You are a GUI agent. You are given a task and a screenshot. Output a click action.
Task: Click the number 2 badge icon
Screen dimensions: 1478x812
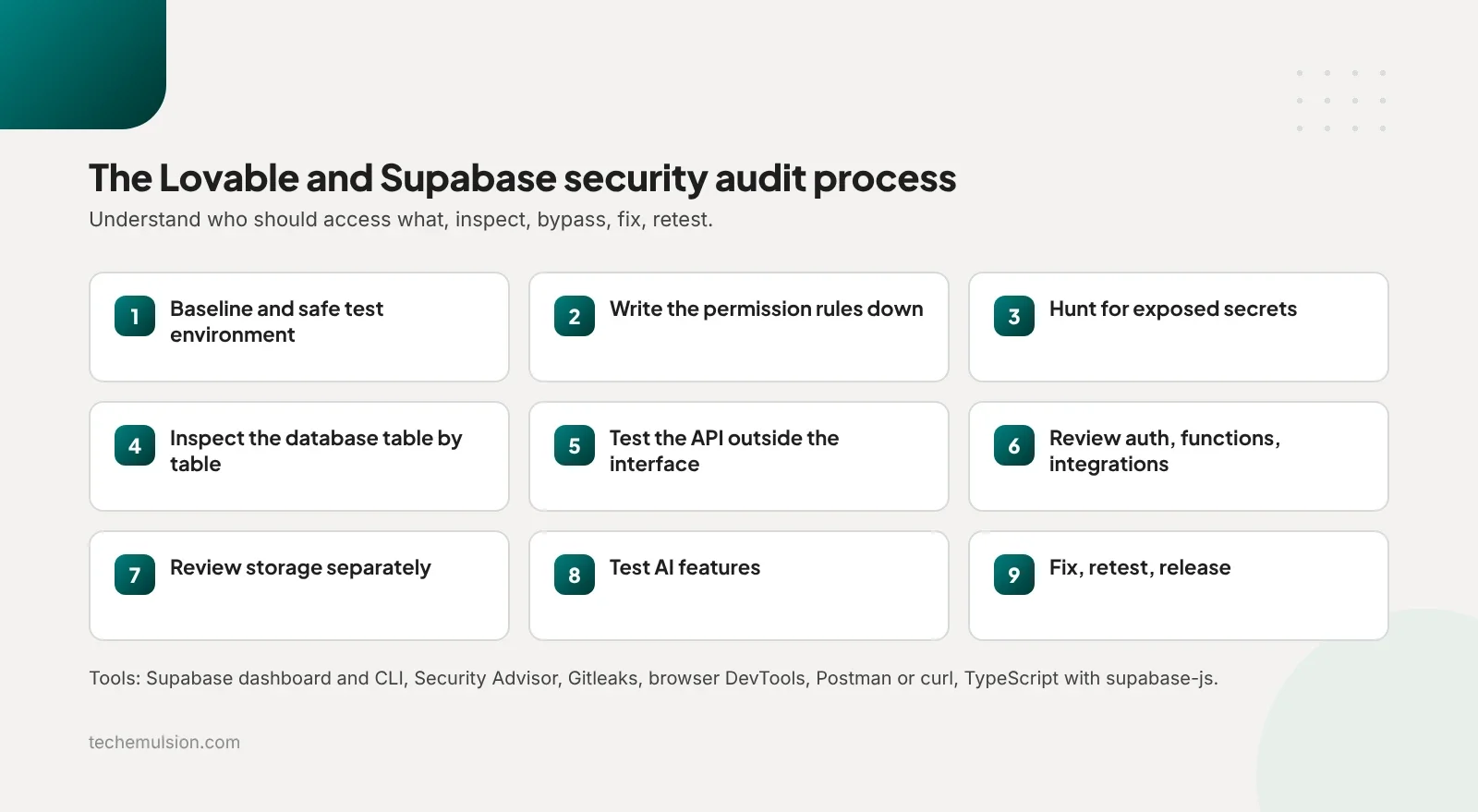(575, 316)
